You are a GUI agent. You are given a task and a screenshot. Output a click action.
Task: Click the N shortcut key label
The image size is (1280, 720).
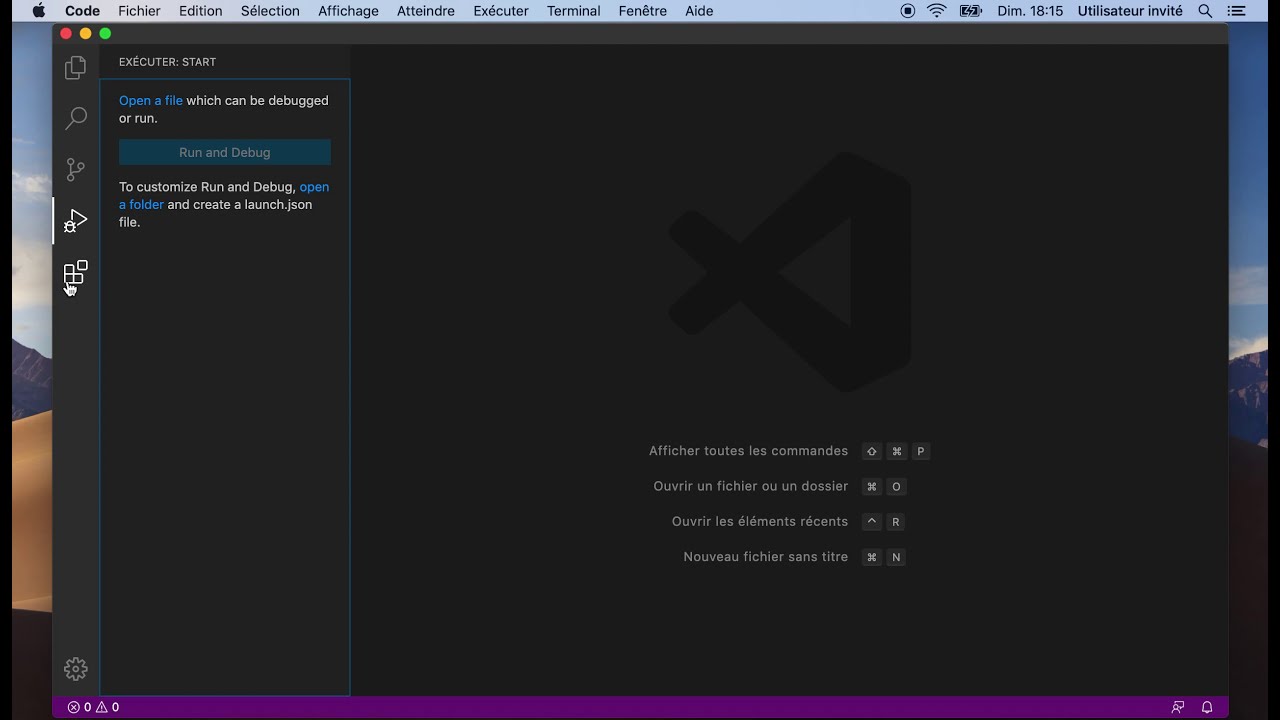(x=896, y=557)
